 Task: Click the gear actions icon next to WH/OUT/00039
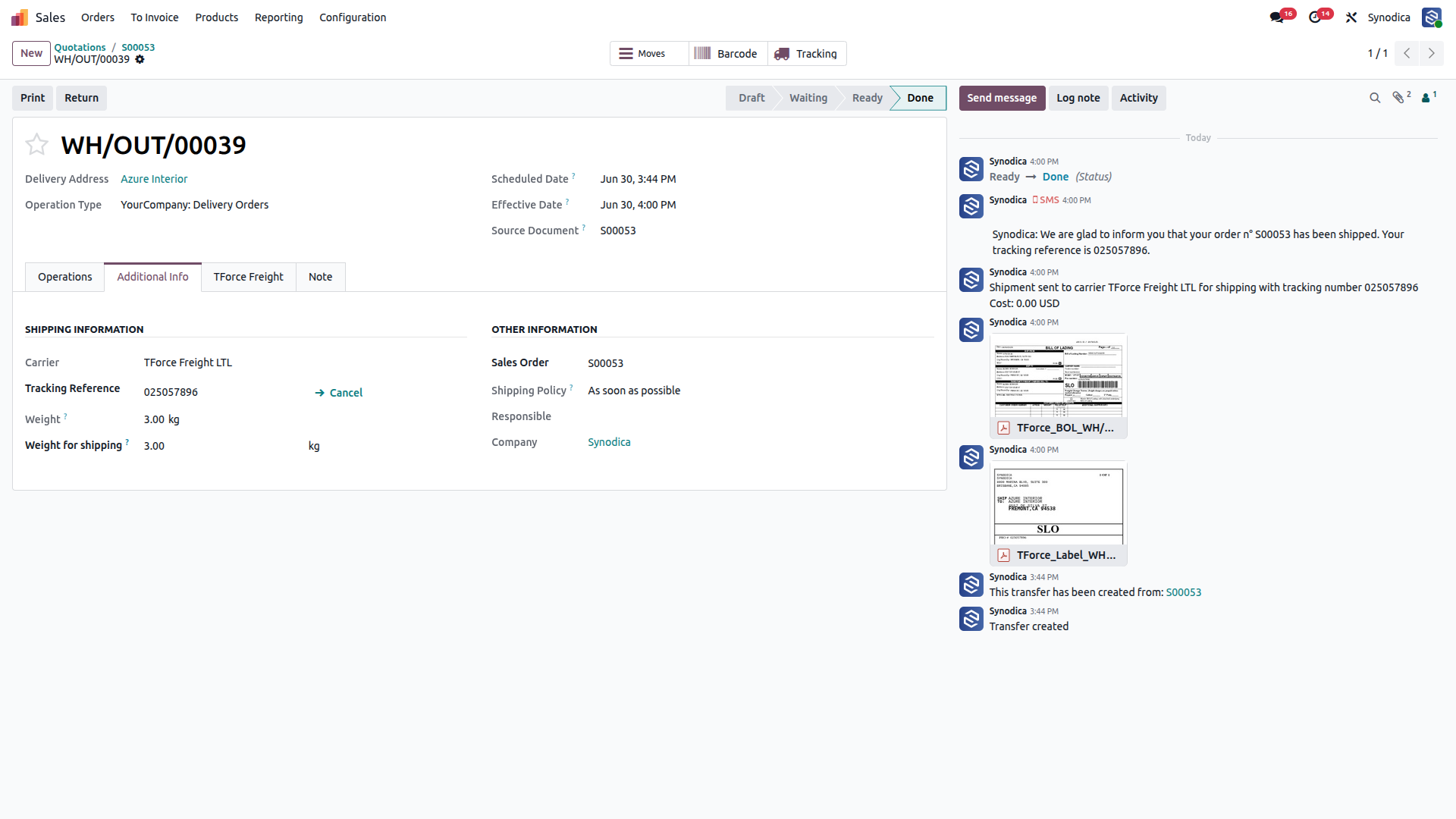coord(140,60)
